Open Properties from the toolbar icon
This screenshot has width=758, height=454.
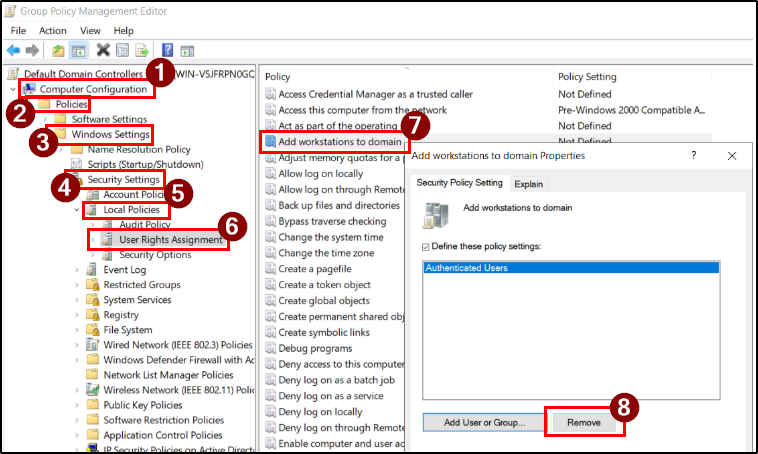(121, 50)
